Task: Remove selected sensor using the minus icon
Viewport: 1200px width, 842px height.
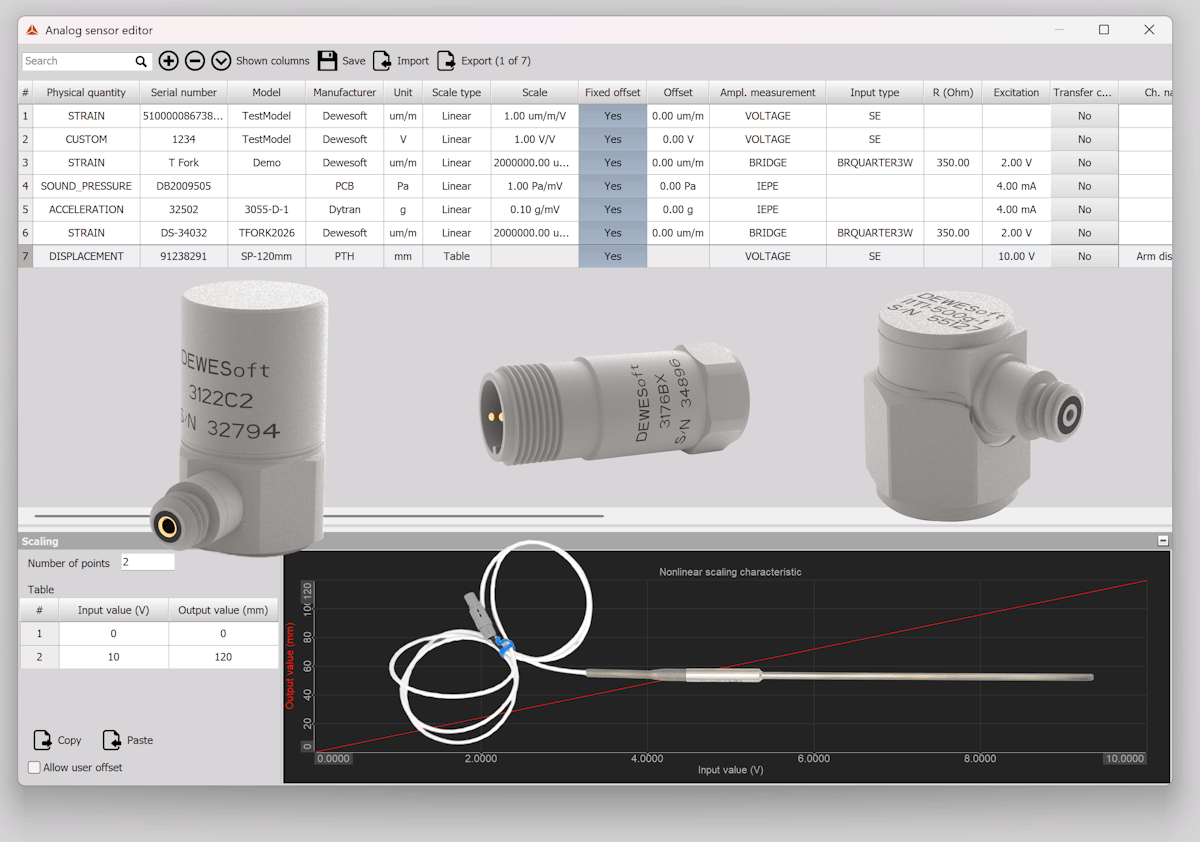Action: coord(194,60)
